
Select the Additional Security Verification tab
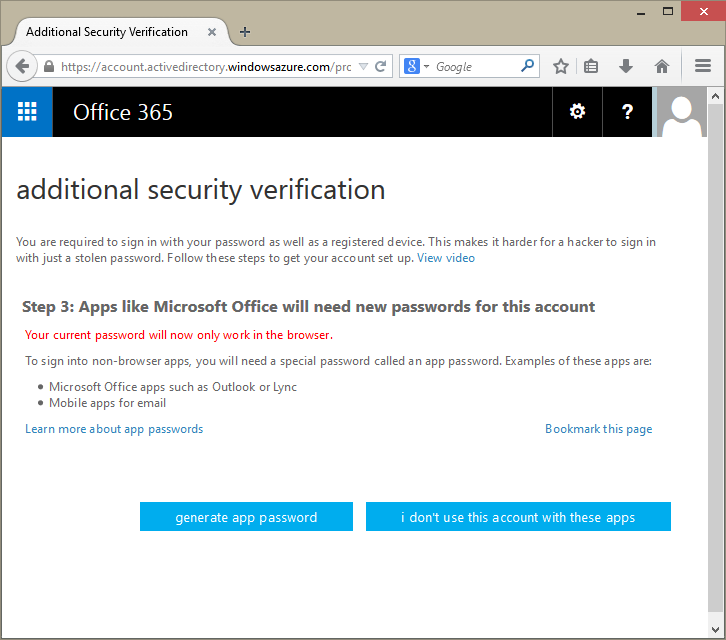pyautogui.click(x=107, y=32)
